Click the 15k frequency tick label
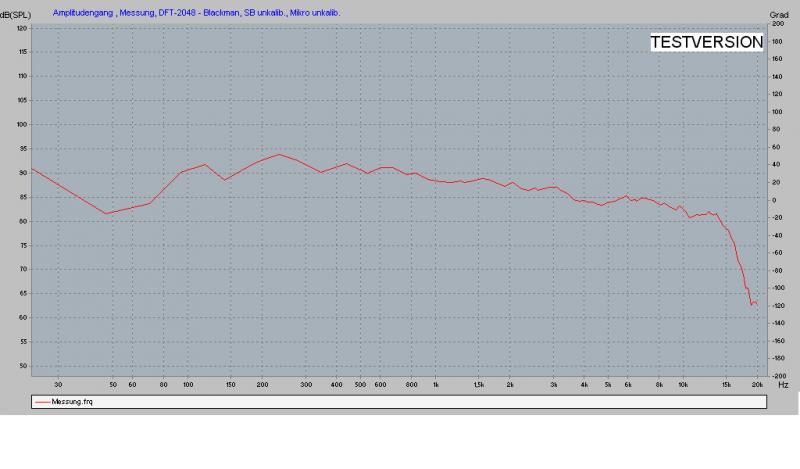 [727, 385]
